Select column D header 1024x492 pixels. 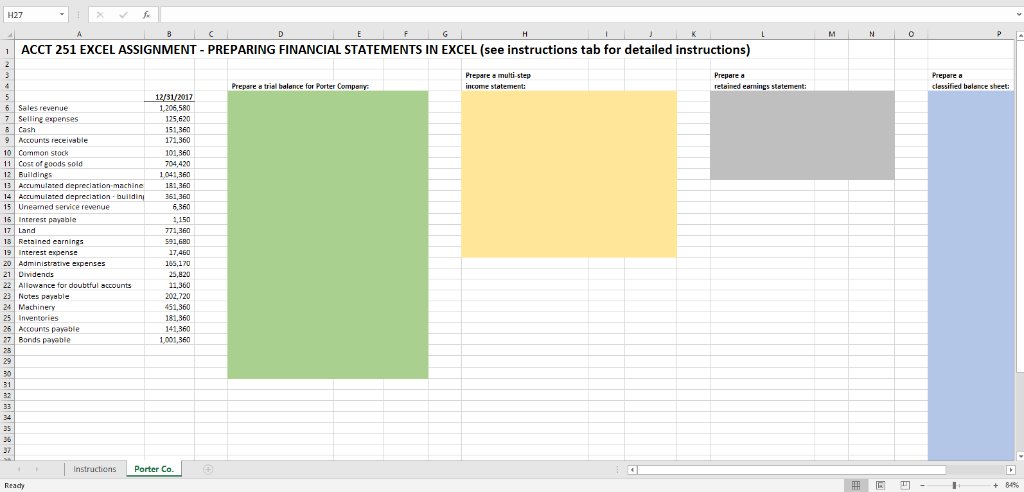coord(280,35)
